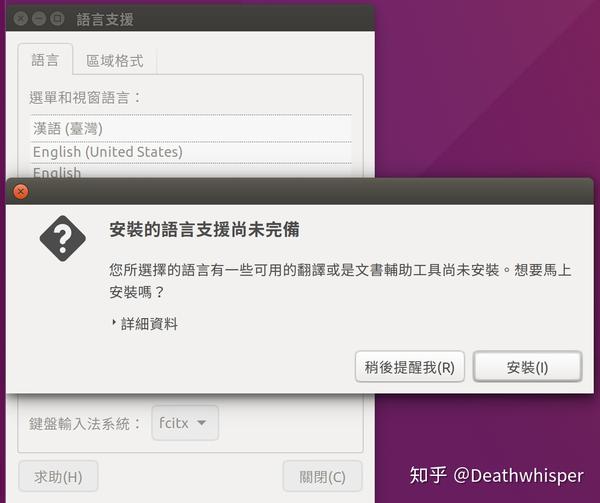Click the 稍後提醒我(R) button
This screenshot has height=503, width=600.
pos(409,367)
